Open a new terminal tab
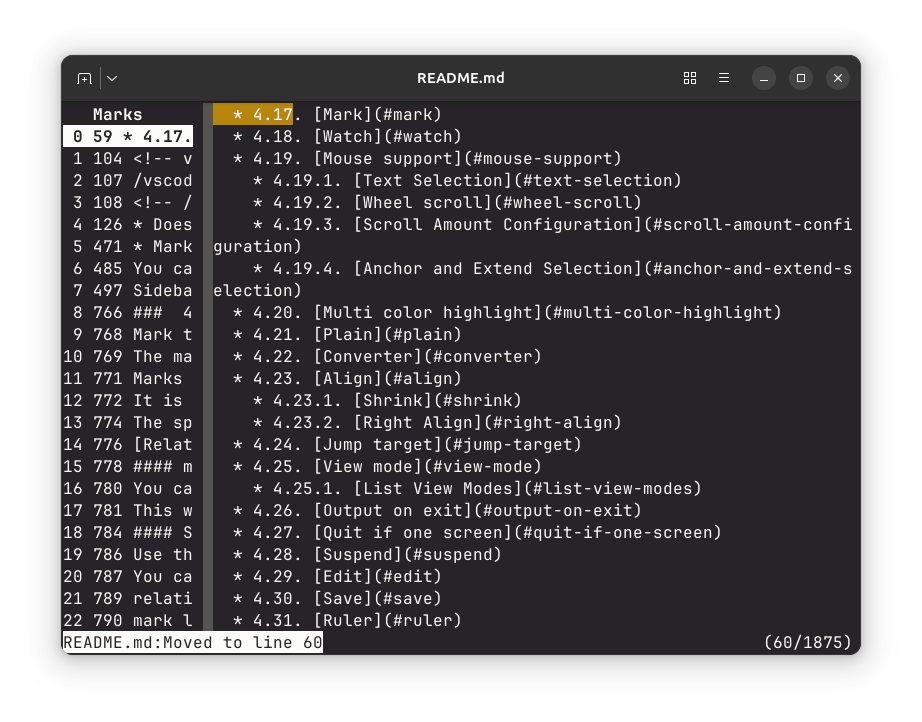 coord(85,78)
